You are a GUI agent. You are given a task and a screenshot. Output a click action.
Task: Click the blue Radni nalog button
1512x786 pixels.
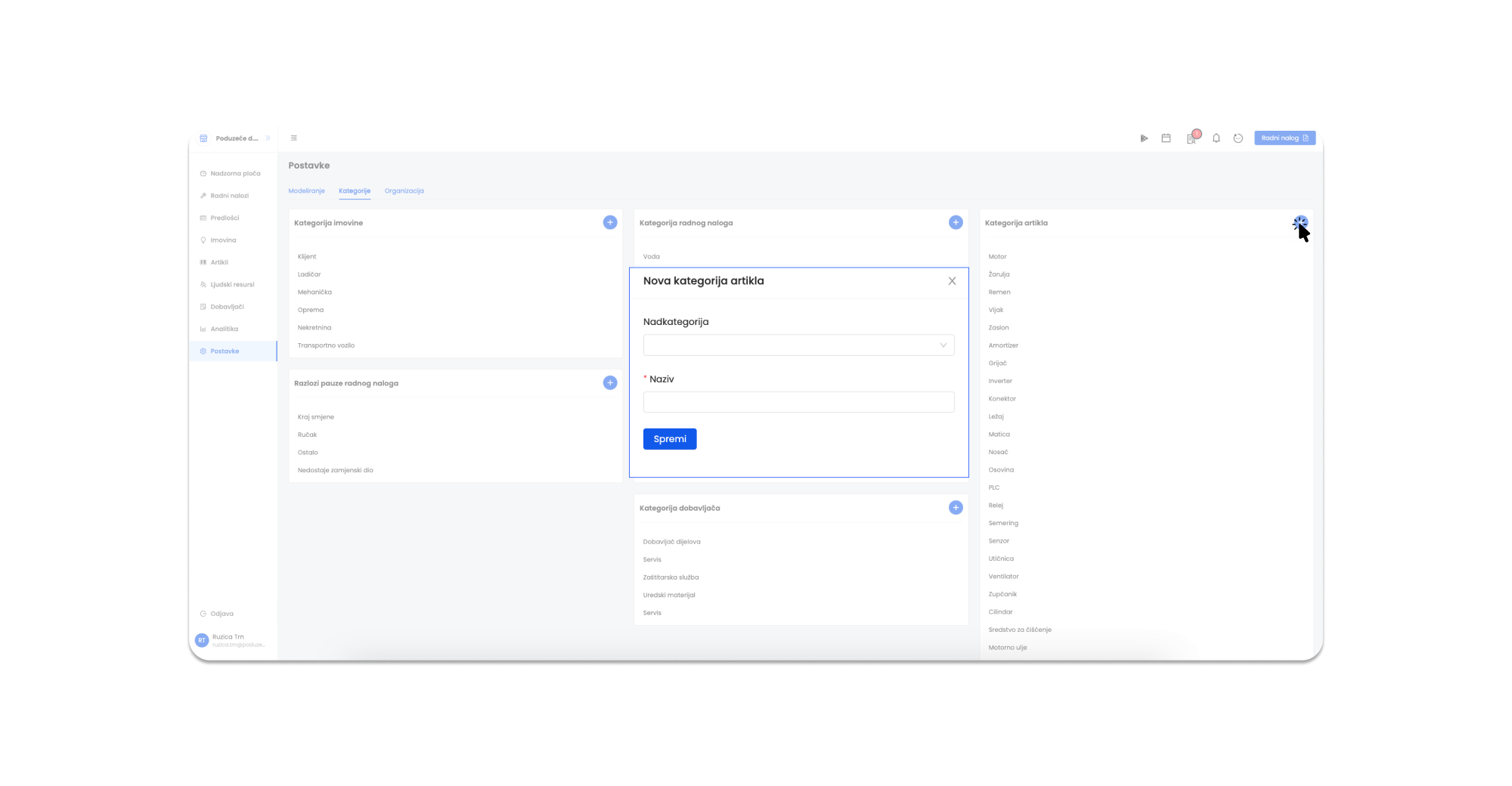(1284, 138)
